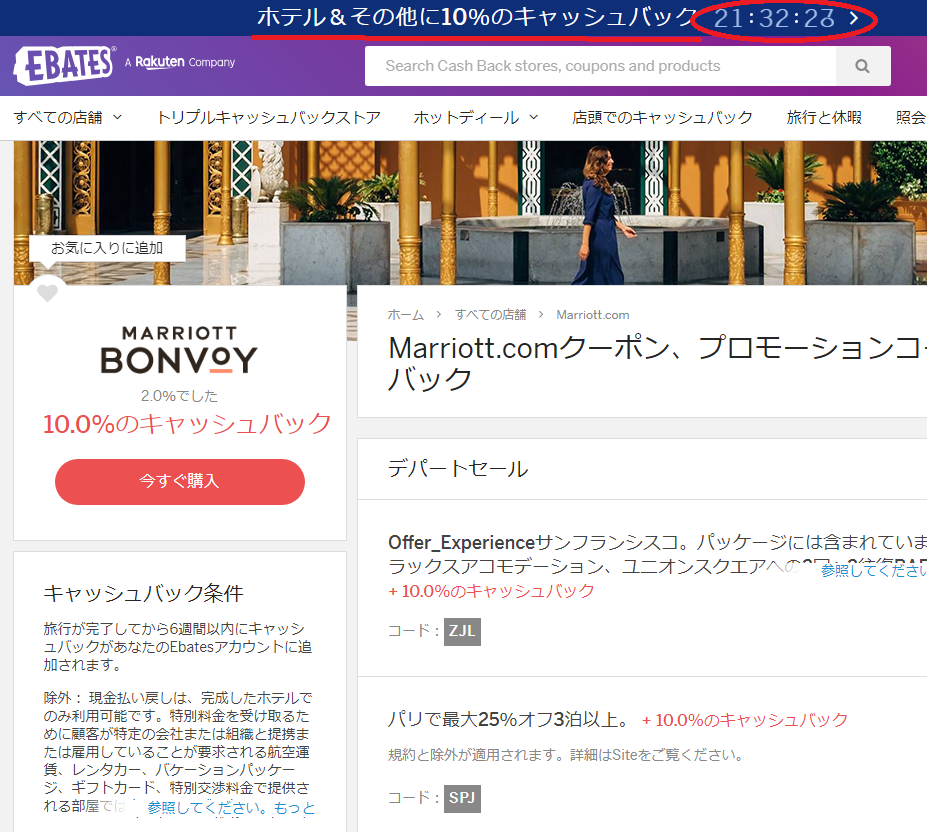The width and height of the screenshot is (927, 832).
Task: Expand the すべての店舗 dropdown menu
Action: [68, 118]
